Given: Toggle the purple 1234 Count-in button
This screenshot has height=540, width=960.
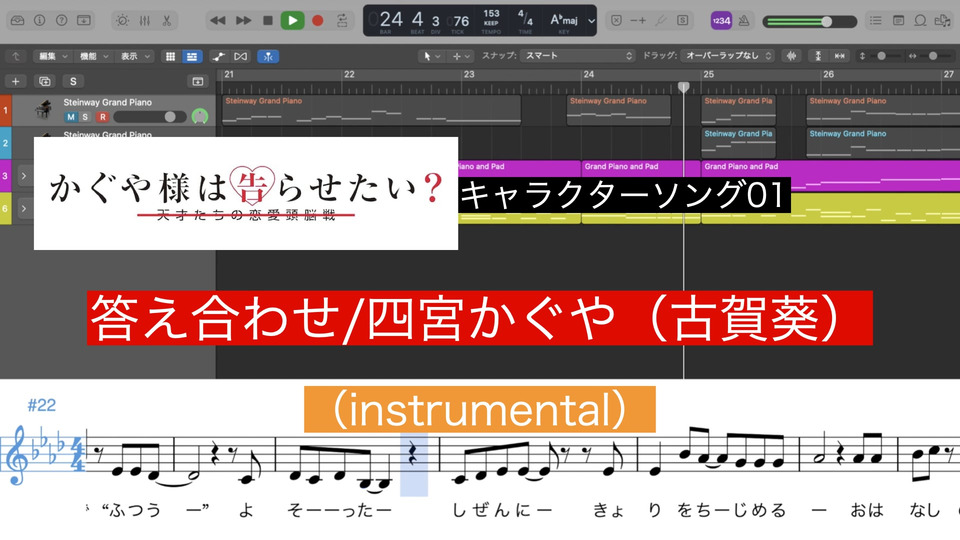Looking at the screenshot, I should pos(721,20).
